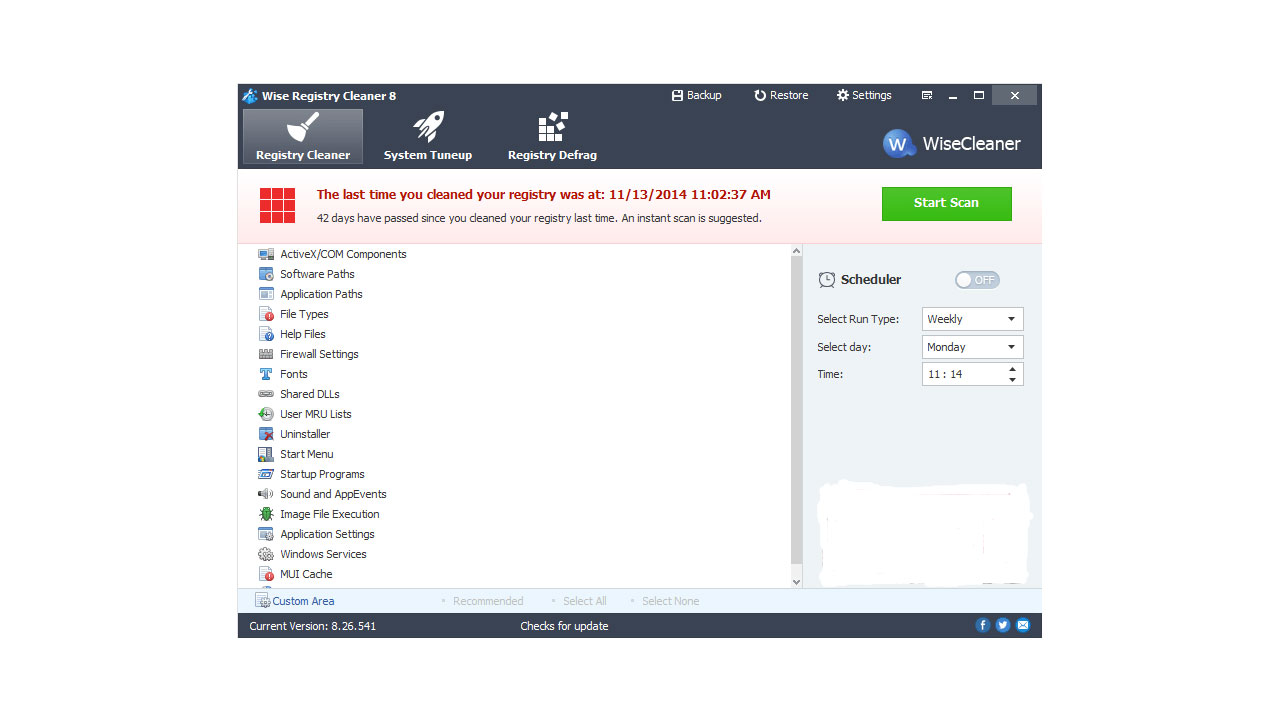
Task: Click the Start Menu icon
Action: [x=266, y=454]
